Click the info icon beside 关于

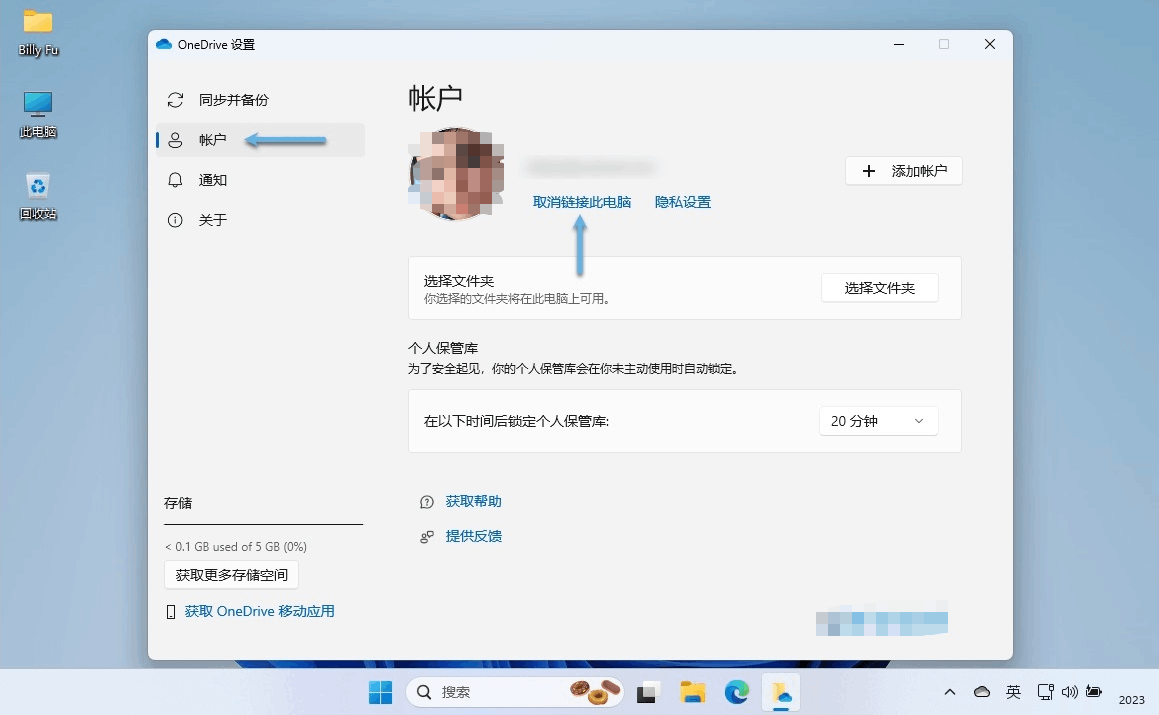pyautogui.click(x=175, y=220)
